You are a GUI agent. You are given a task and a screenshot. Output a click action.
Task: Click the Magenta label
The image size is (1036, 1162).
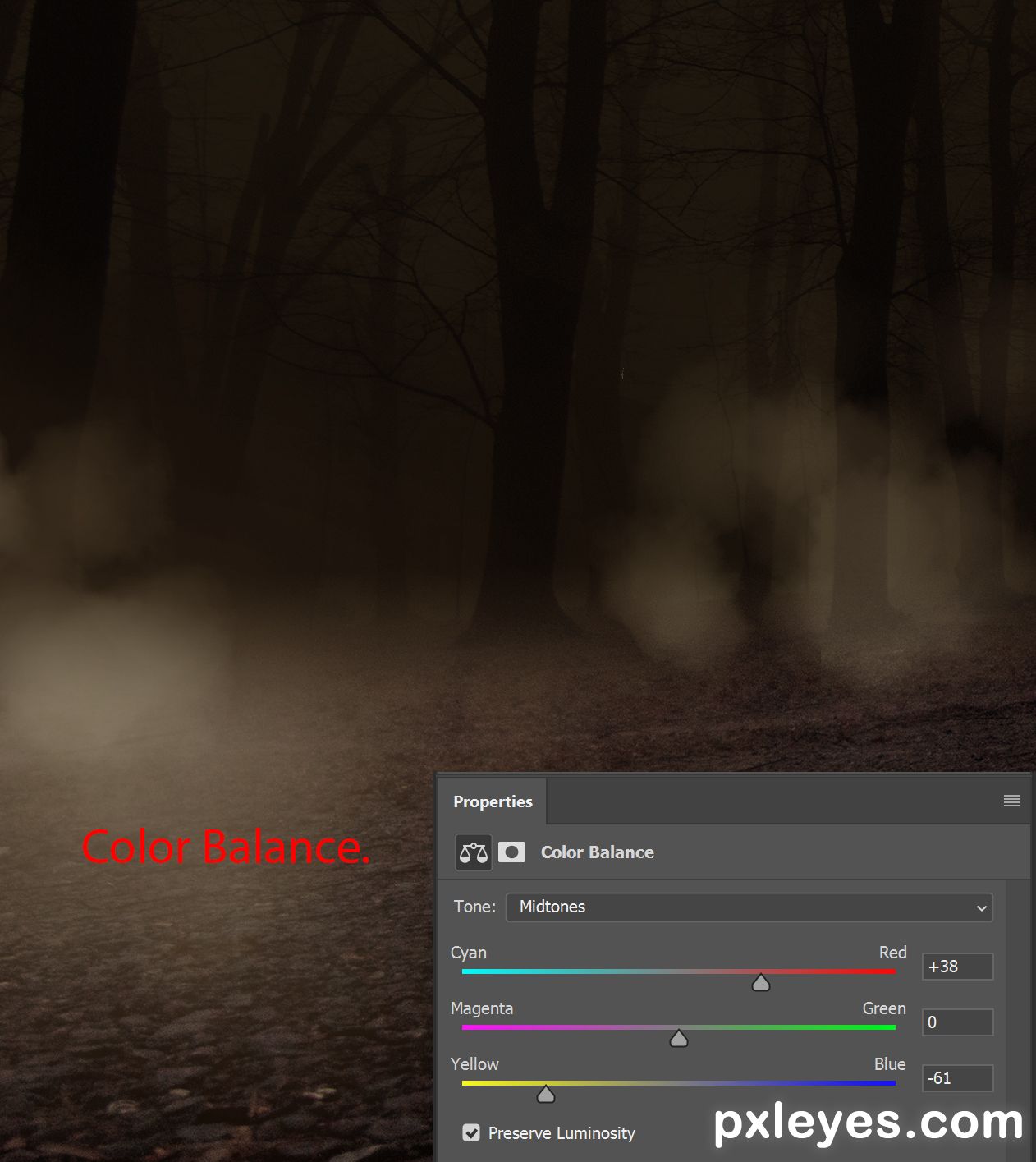pyautogui.click(x=482, y=1008)
